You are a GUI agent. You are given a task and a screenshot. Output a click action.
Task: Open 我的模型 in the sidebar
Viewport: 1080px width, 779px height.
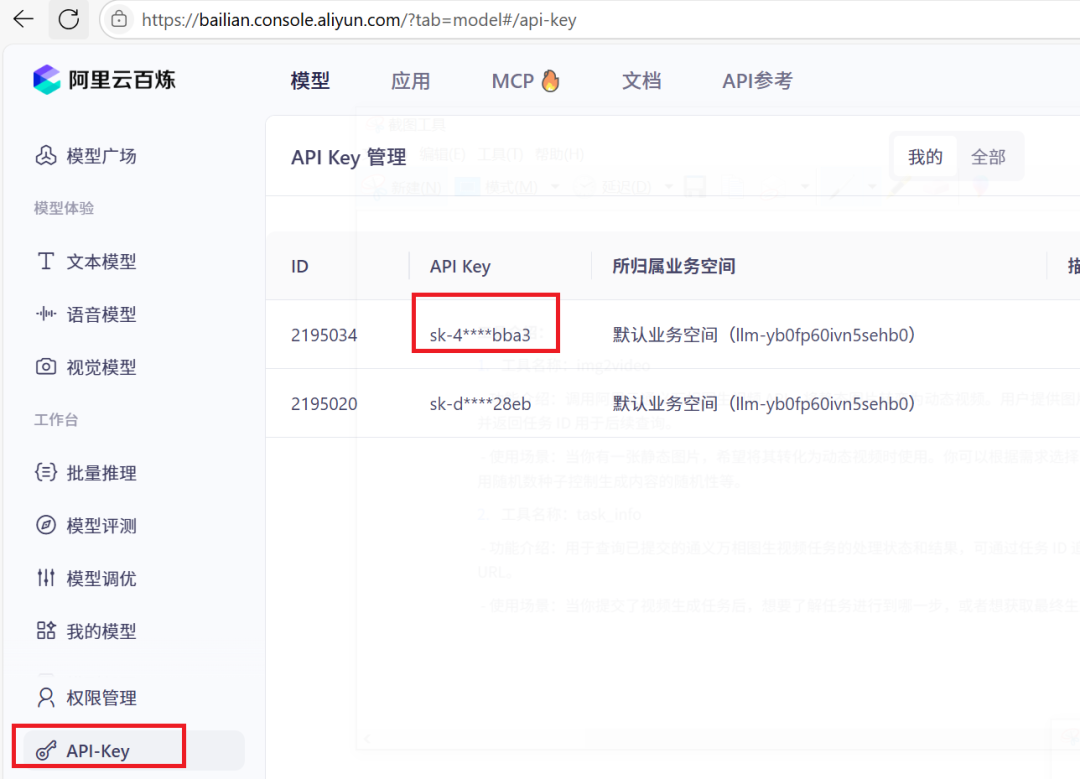[x=101, y=632]
